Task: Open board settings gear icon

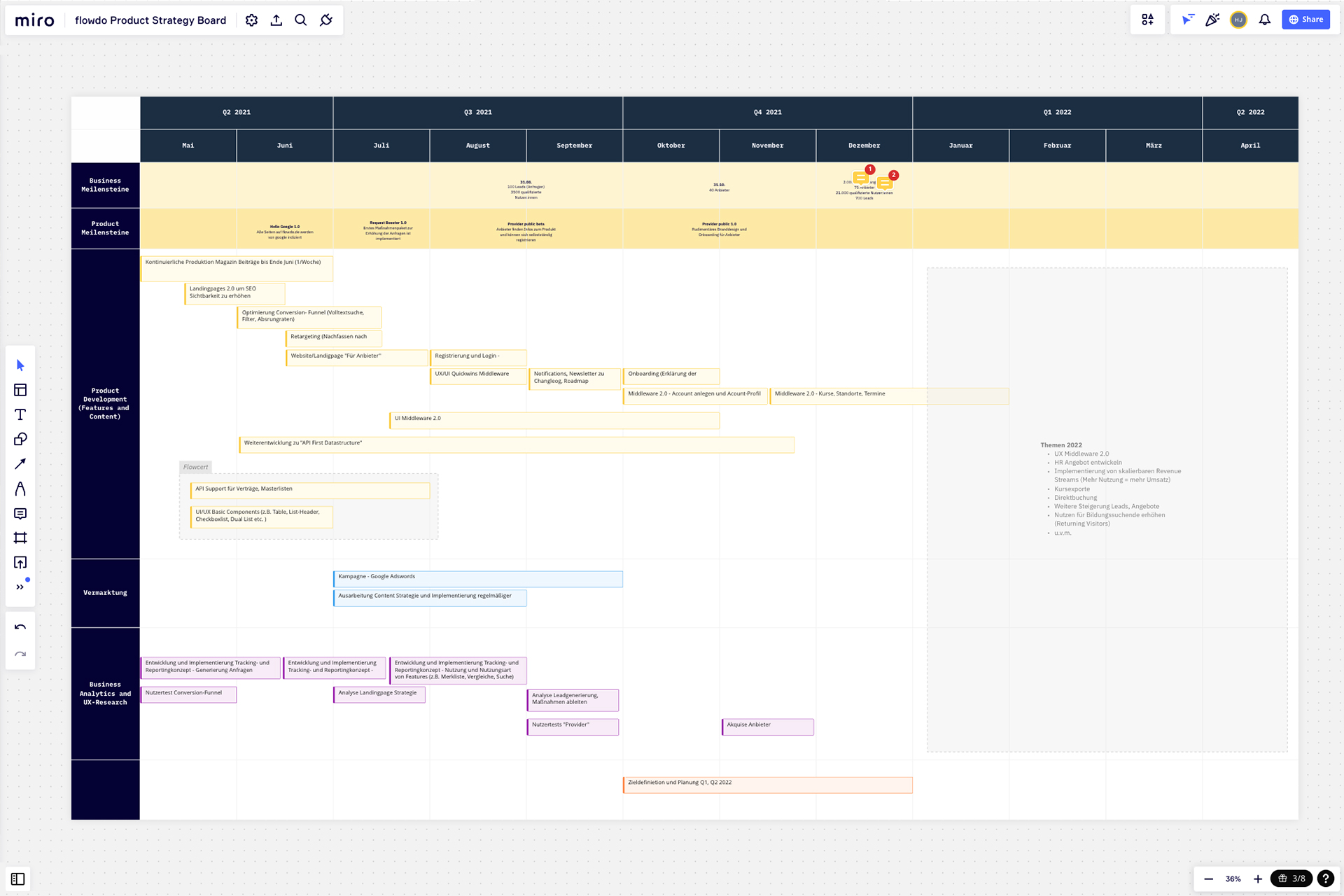Action: (252, 20)
